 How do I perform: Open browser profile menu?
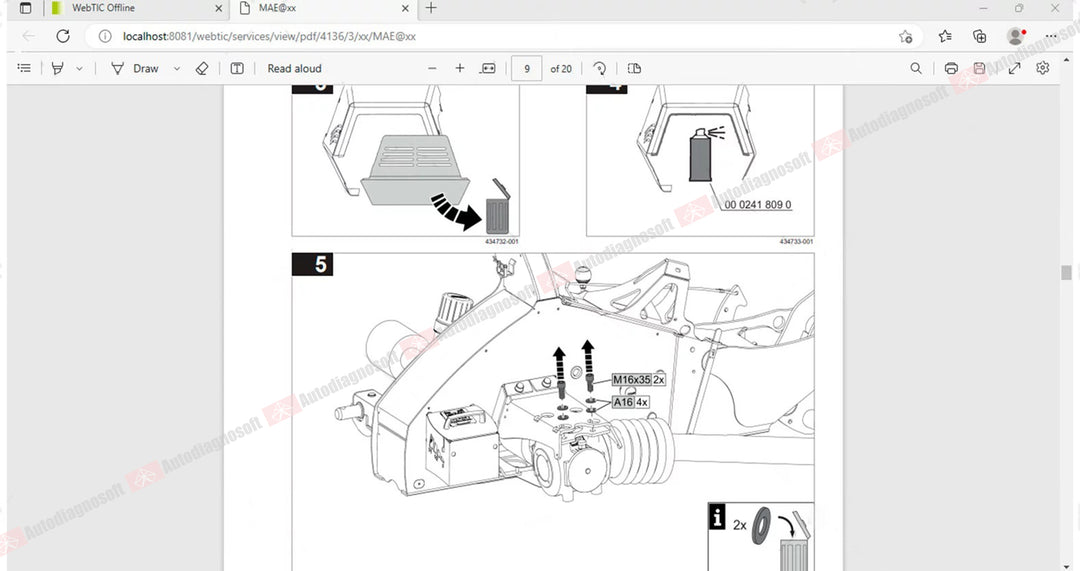coord(1016,37)
